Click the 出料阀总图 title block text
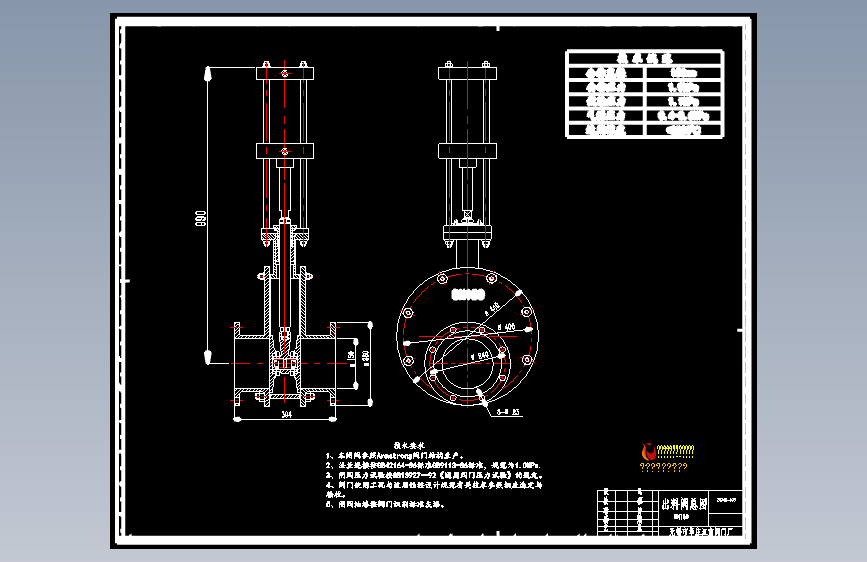This screenshot has height=562, width=867. [x=684, y=504]
